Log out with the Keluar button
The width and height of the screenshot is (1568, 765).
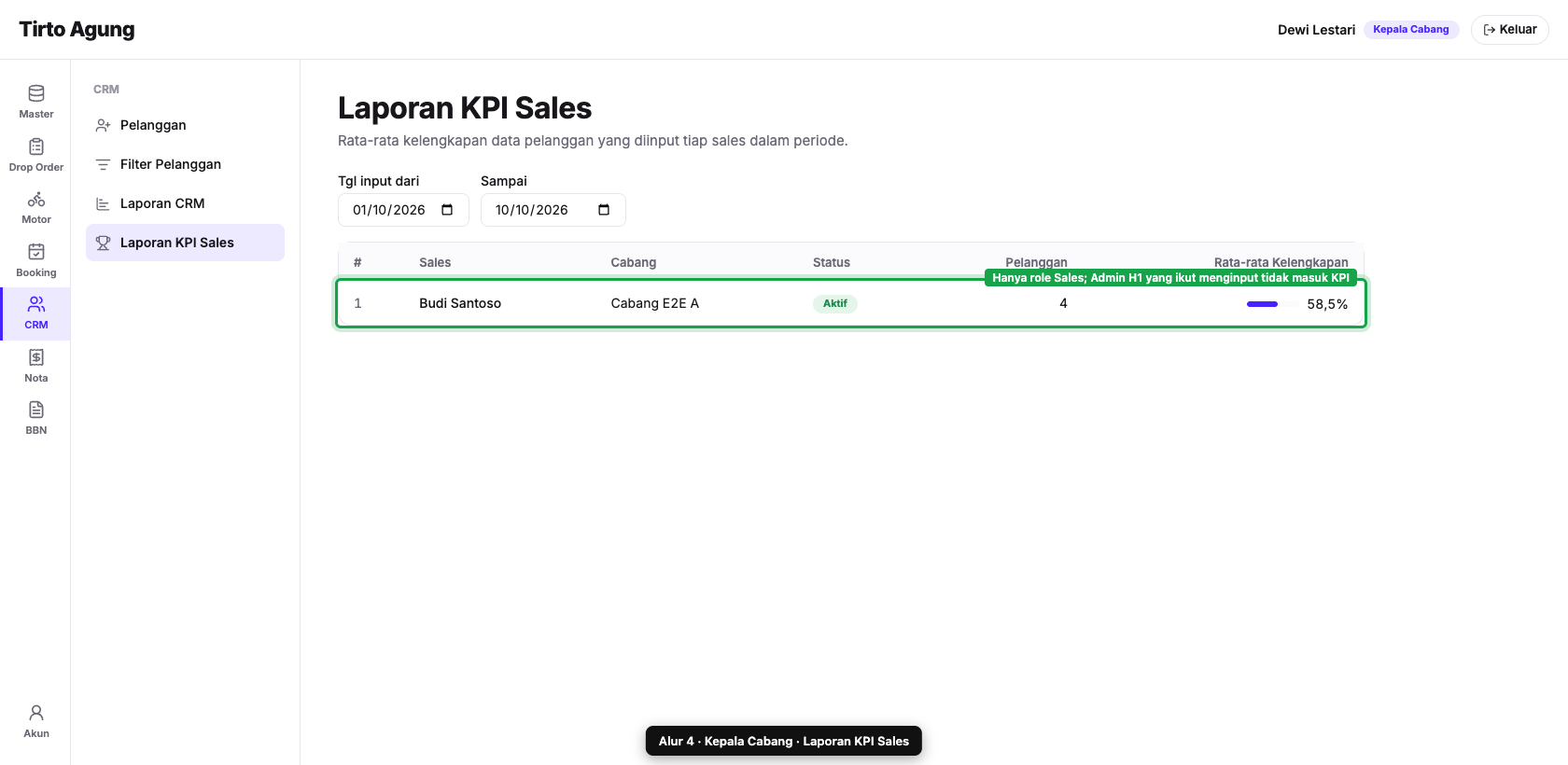(1509, 30)
